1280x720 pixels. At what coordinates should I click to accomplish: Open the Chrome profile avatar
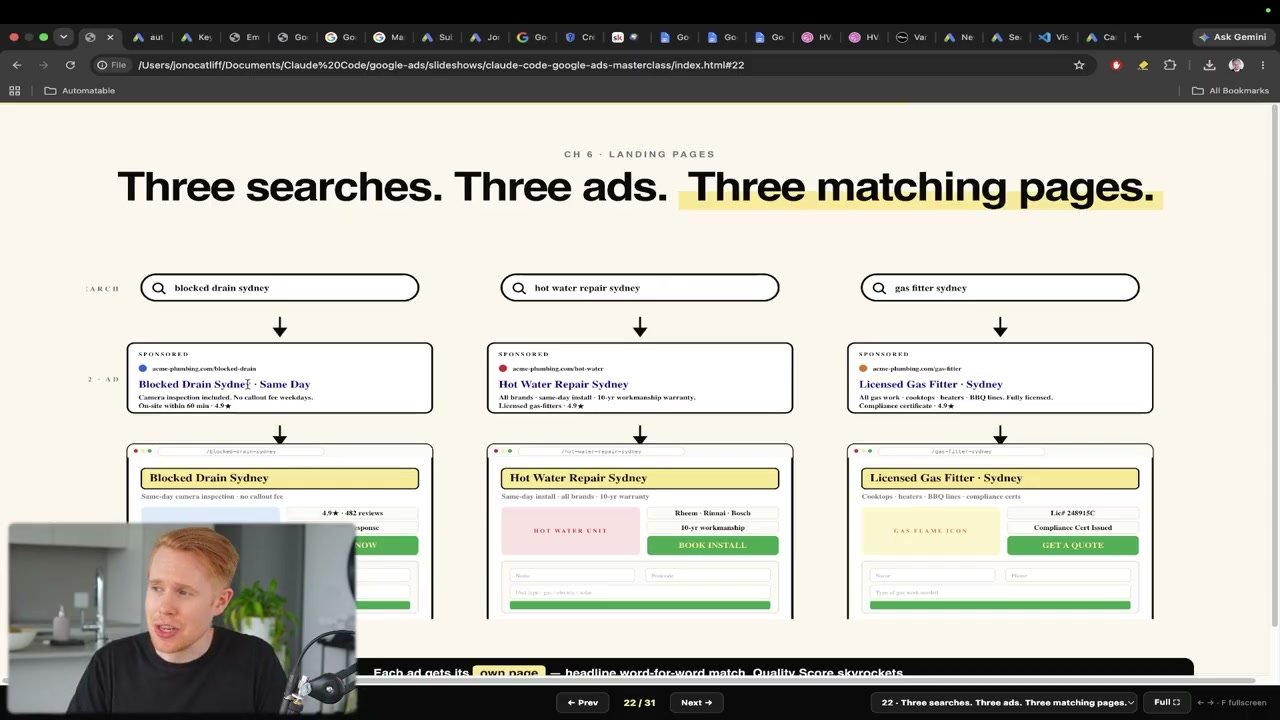1236,65
